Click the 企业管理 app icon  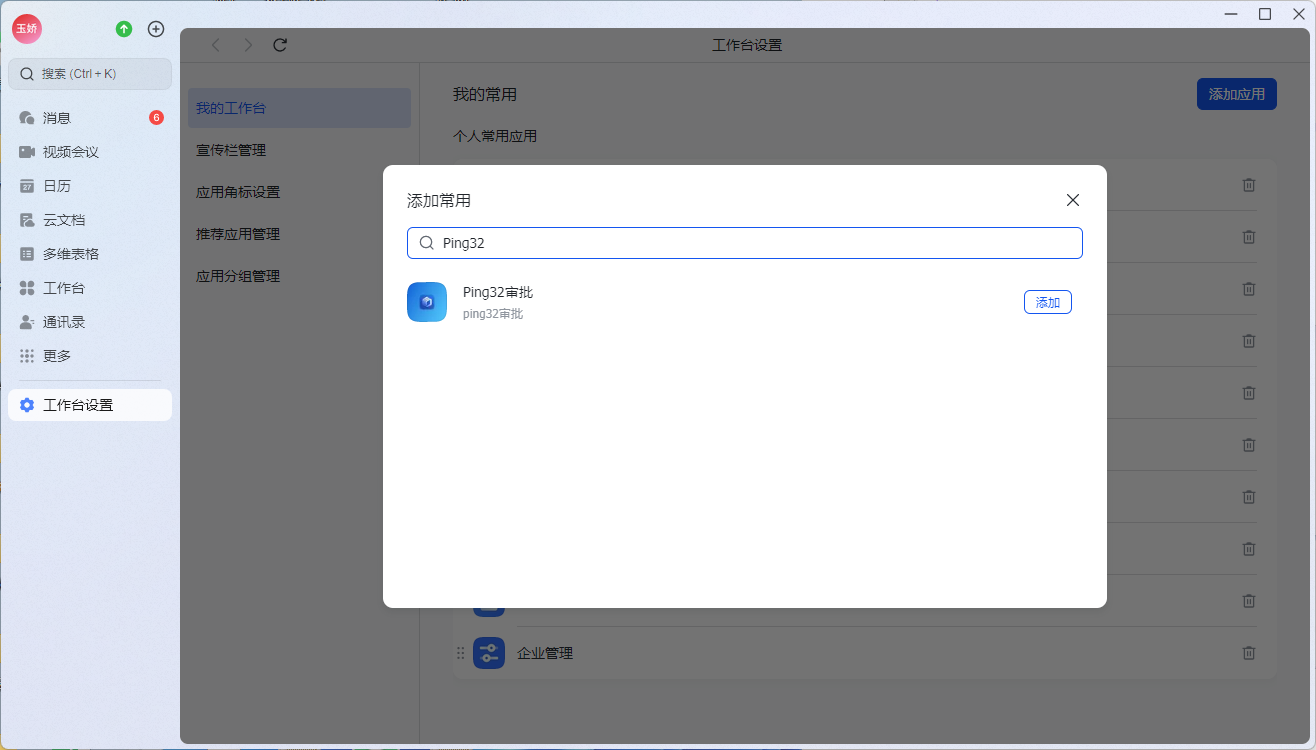coord(489,653)
